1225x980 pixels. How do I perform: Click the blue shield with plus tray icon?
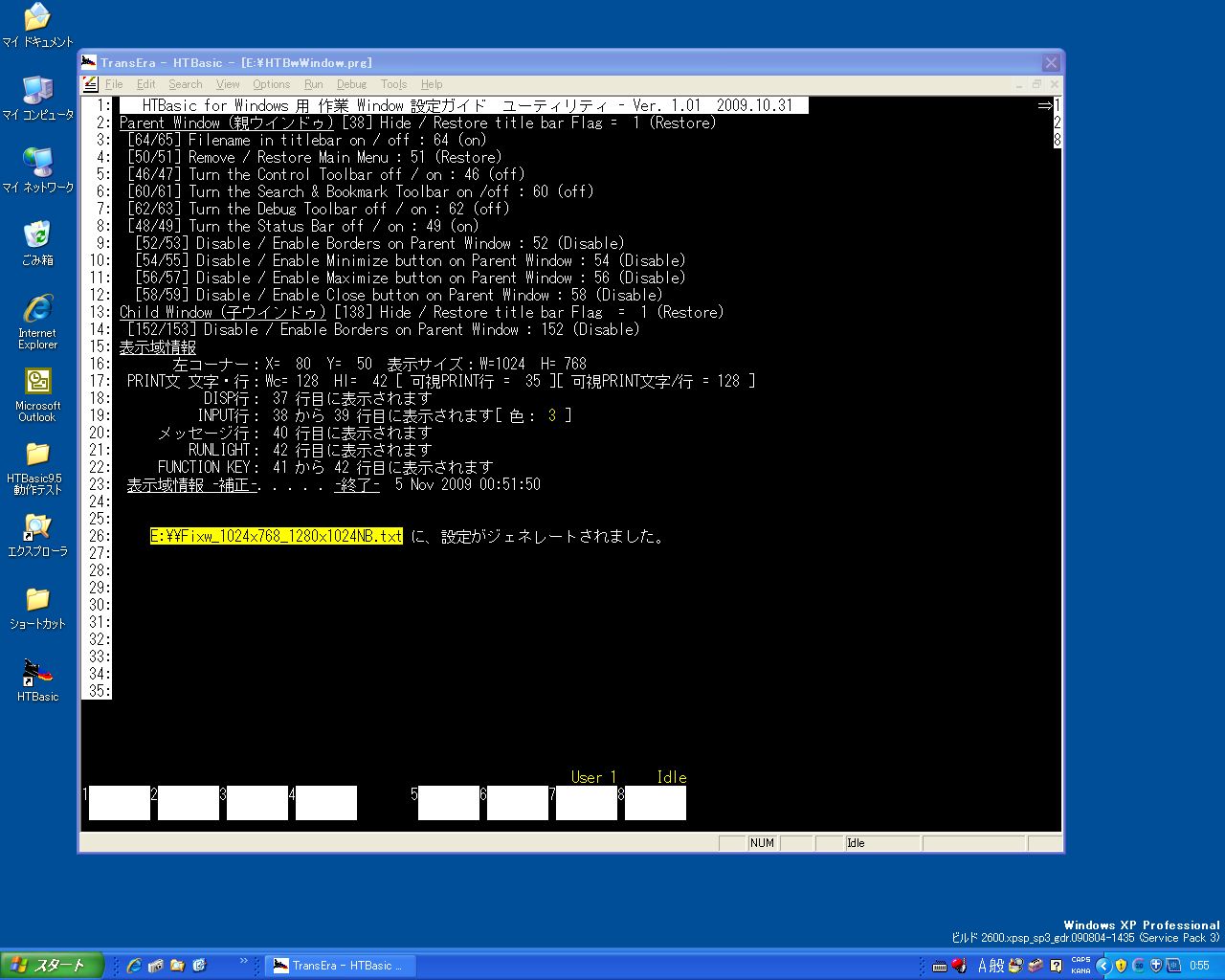pos(1156,966)
